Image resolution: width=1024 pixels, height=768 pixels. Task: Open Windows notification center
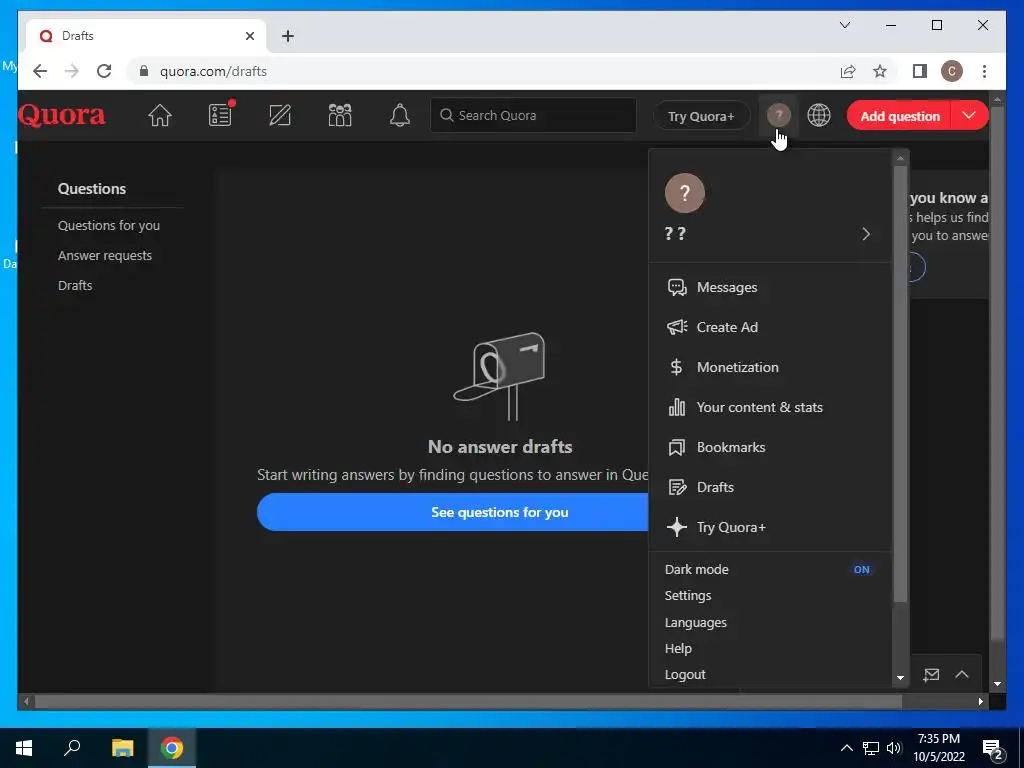pos(993,749)
